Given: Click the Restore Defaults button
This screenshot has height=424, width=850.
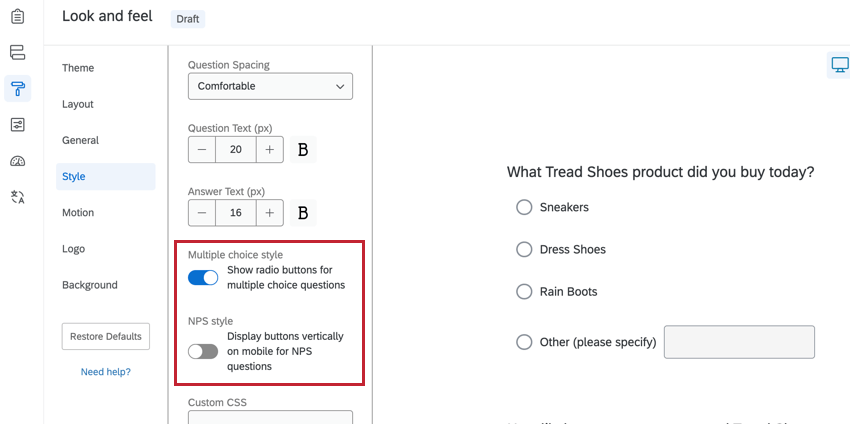Looking at the screenshot, I should click(105, 336).
